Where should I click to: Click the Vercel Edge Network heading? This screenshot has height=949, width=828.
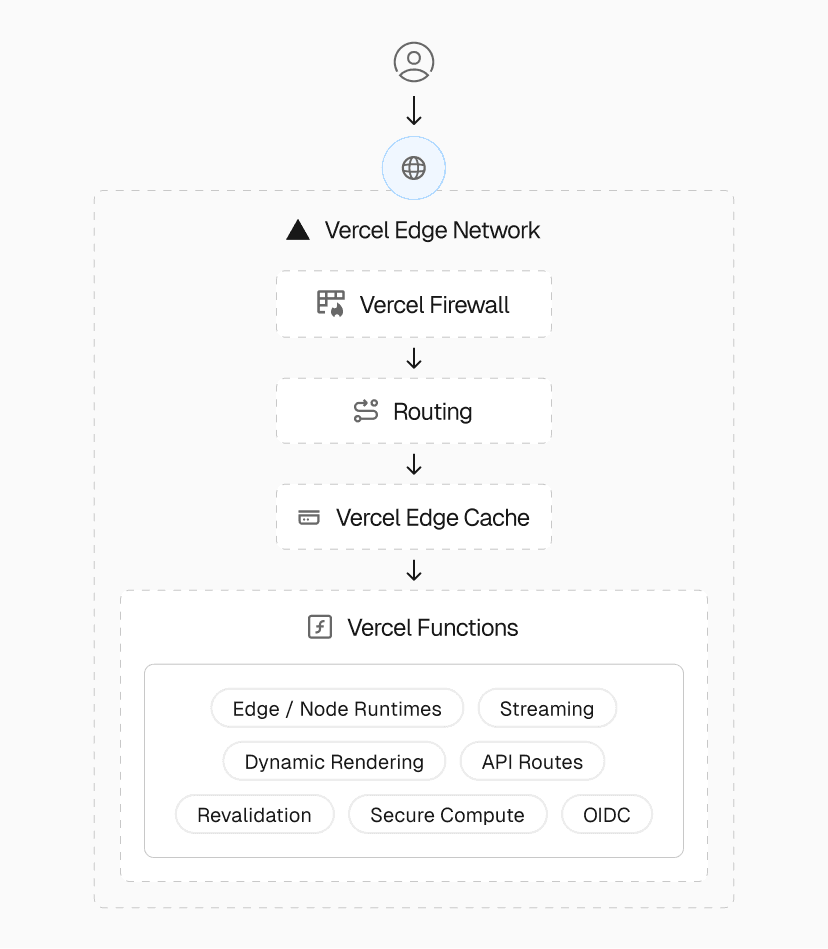(432, 230)
